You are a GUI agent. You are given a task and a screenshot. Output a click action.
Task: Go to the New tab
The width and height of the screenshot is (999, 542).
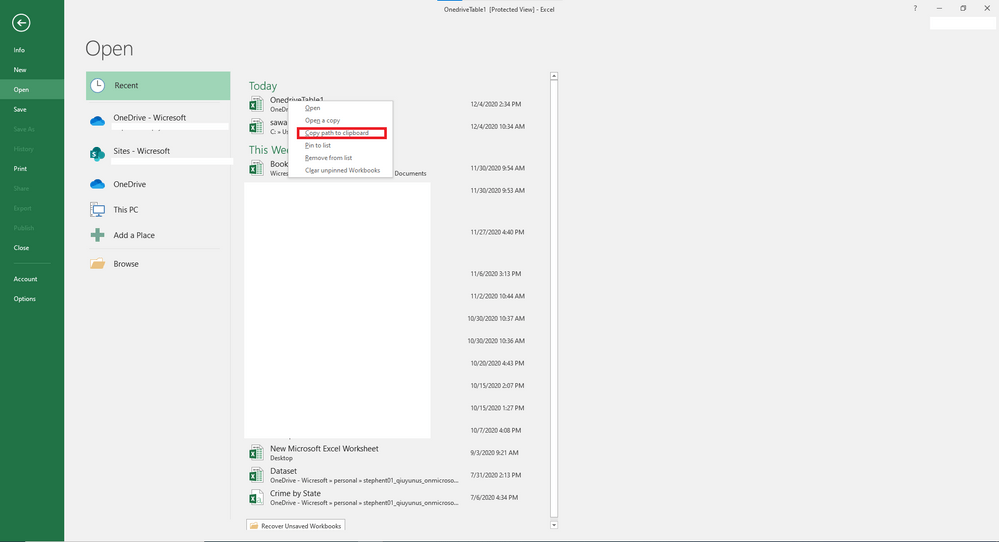pos(32,69)
